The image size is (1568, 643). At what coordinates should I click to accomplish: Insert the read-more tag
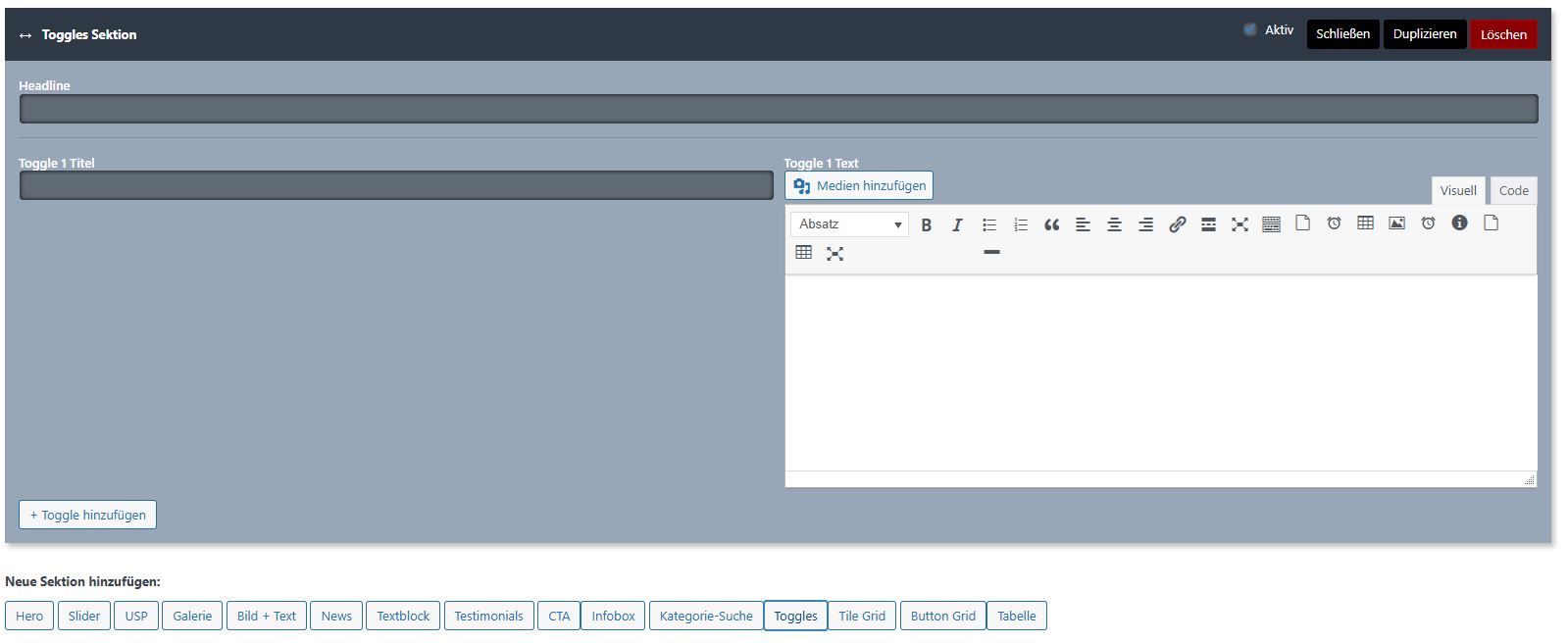pyautogui.click(x=1208, y=224)
